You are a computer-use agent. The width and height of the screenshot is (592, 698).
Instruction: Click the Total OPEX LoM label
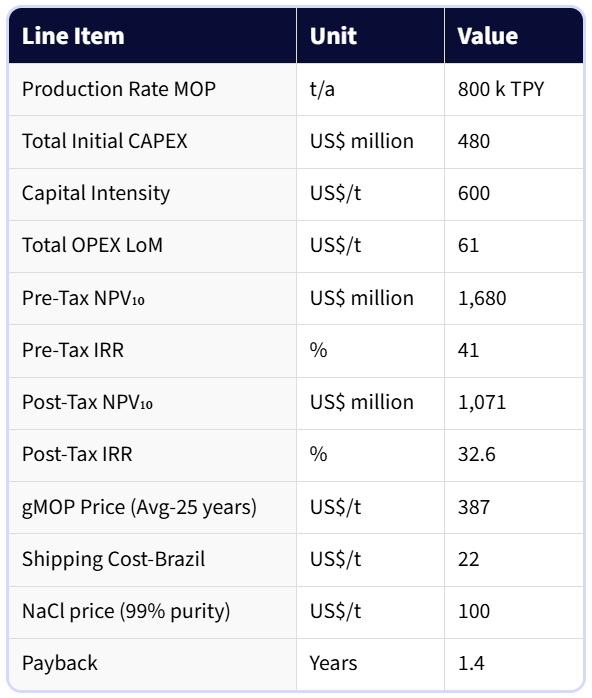tap(93, 245)
